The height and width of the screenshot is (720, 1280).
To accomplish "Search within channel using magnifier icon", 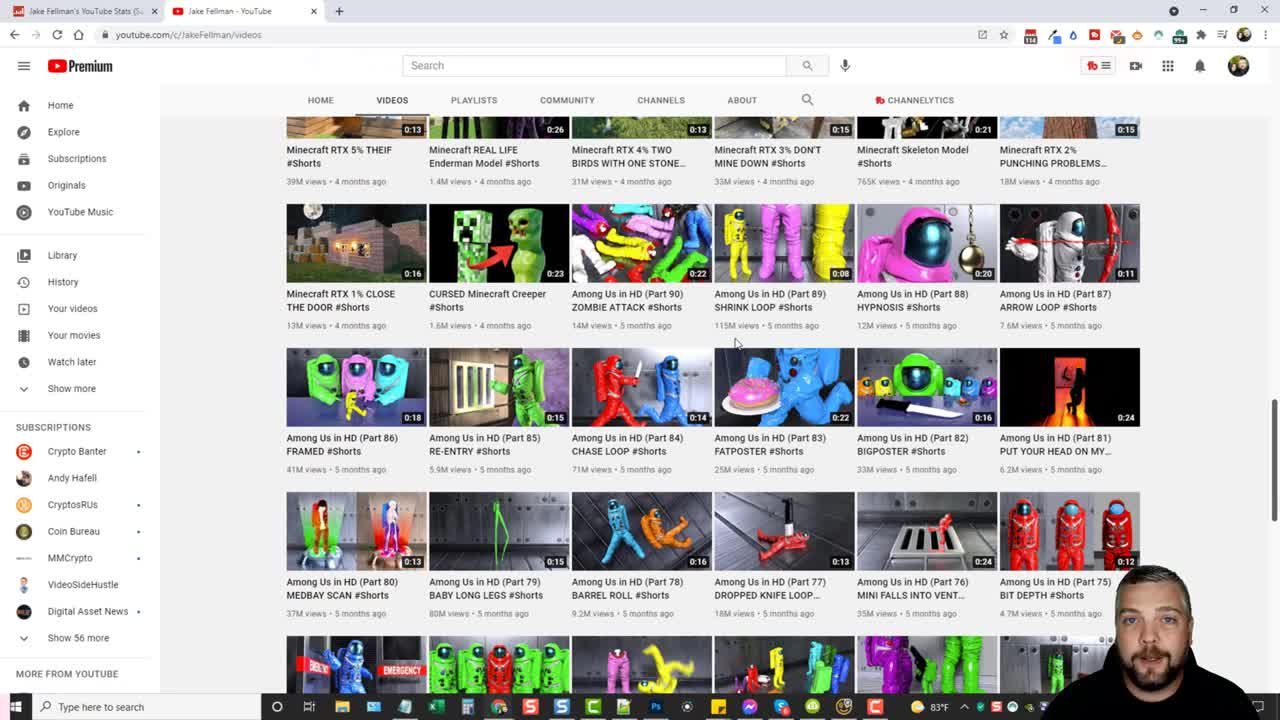I will tap(807, 100).
